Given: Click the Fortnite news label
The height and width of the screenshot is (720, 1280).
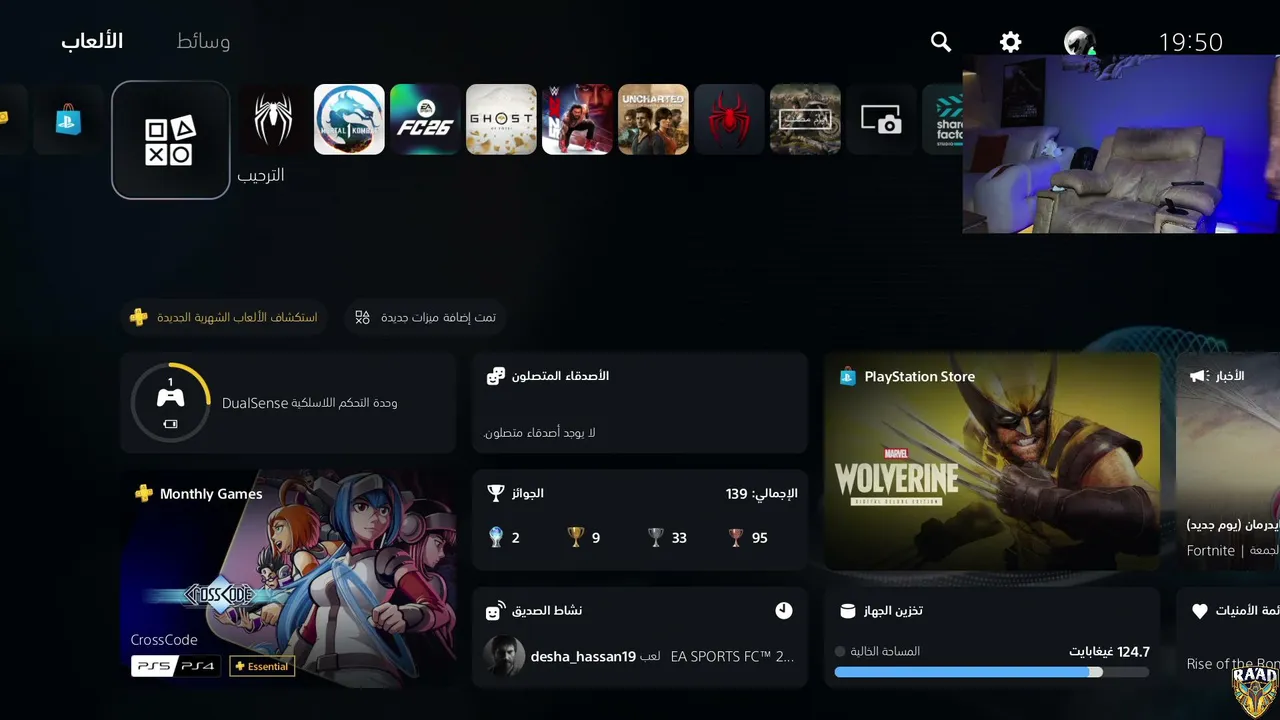Looking at the screenshot, I should pyautogui.click(x=1211, y=551).
